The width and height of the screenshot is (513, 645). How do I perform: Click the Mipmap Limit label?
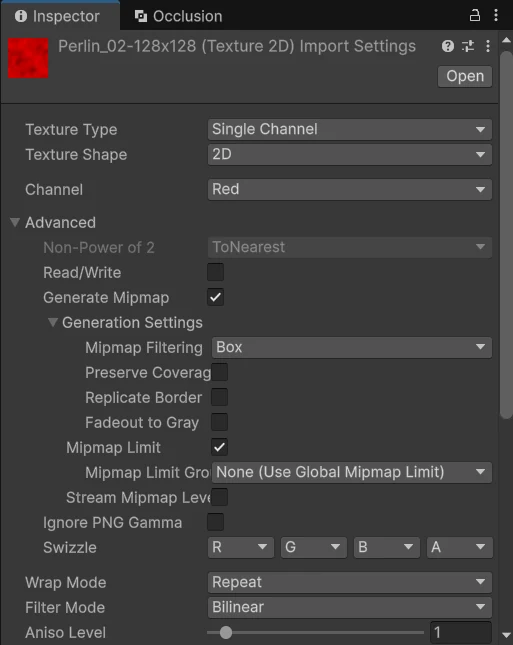[x=114, y=448]
